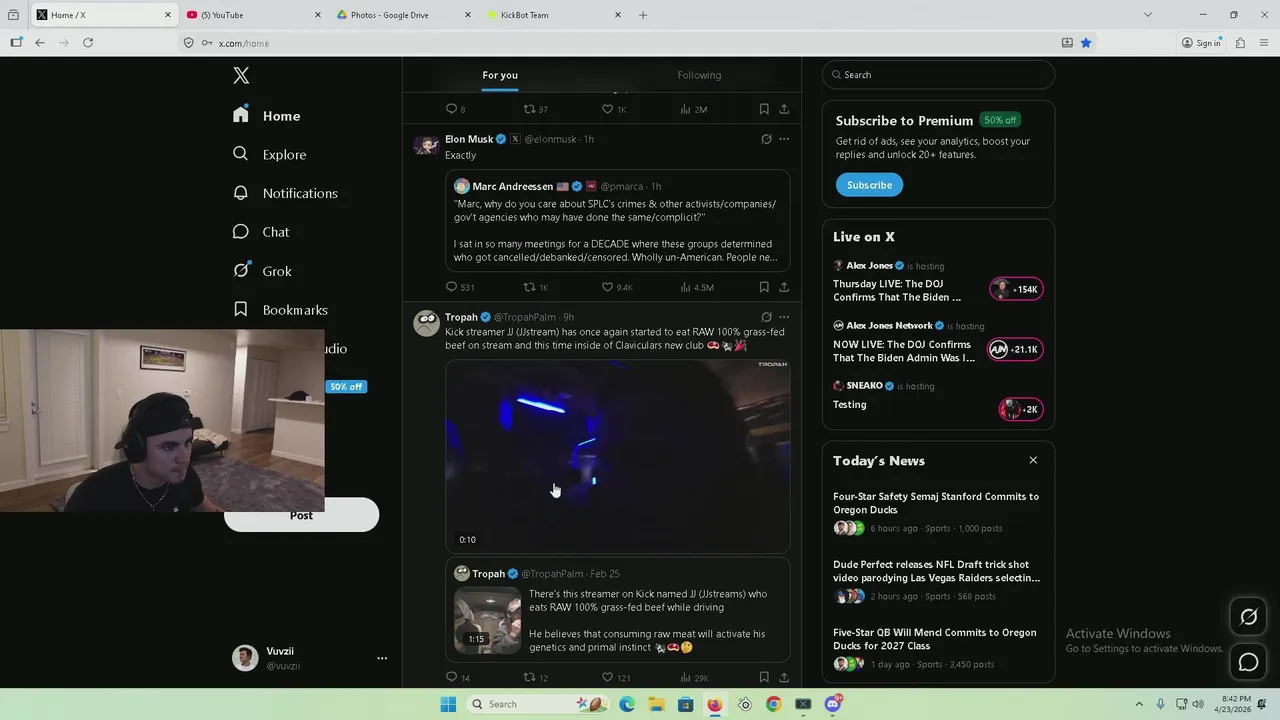Close the Today's News panel
The height and width of the screenshot is (720, 1280).
[1033, 460]
